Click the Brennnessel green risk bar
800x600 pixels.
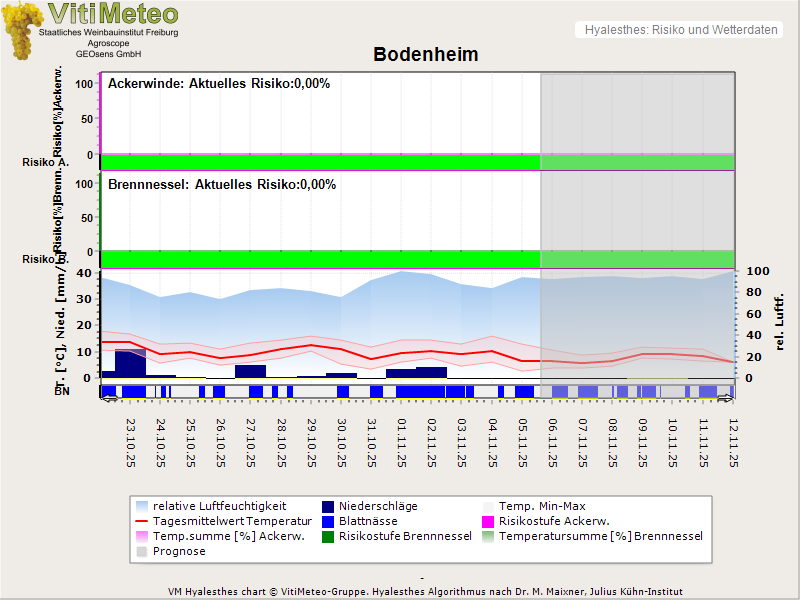click(320, 258)
